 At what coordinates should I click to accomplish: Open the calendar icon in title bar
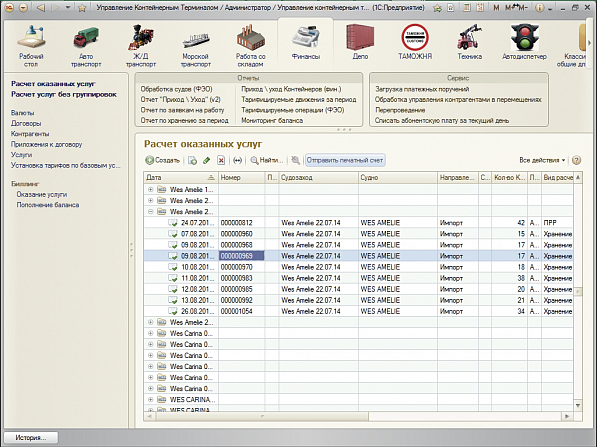point(480,7)
